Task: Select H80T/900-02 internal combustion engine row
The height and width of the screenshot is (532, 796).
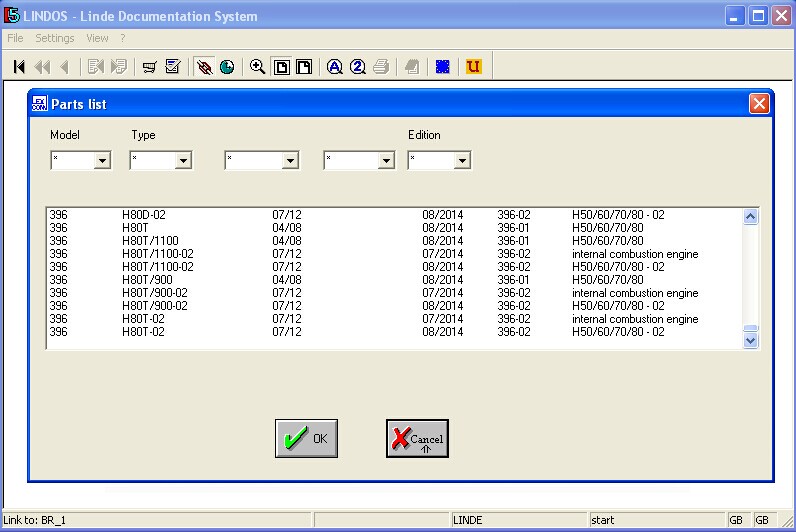Action: coord(394,293)
